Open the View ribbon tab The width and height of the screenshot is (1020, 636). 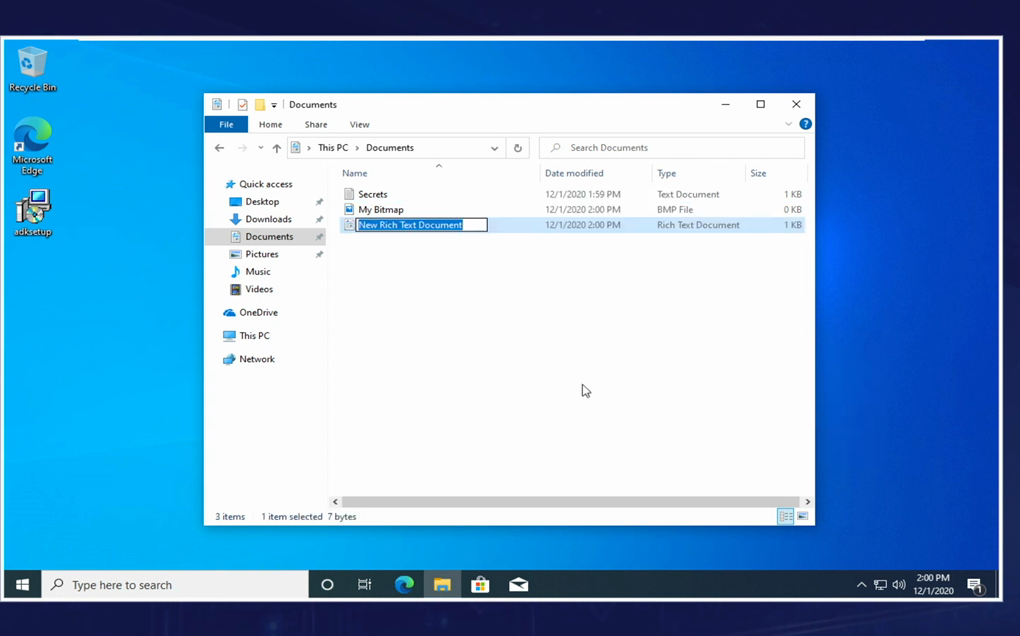[359, 125]
